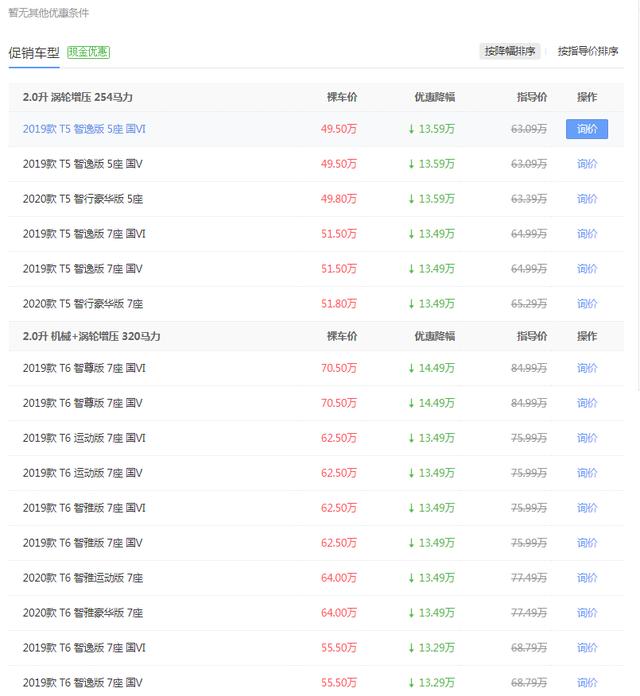Image resolution: width=640 pixels, height=696 pixels.
Task: Click 询价 for 2019款 T6 运动版 7座 国VI
Action: 587,439
